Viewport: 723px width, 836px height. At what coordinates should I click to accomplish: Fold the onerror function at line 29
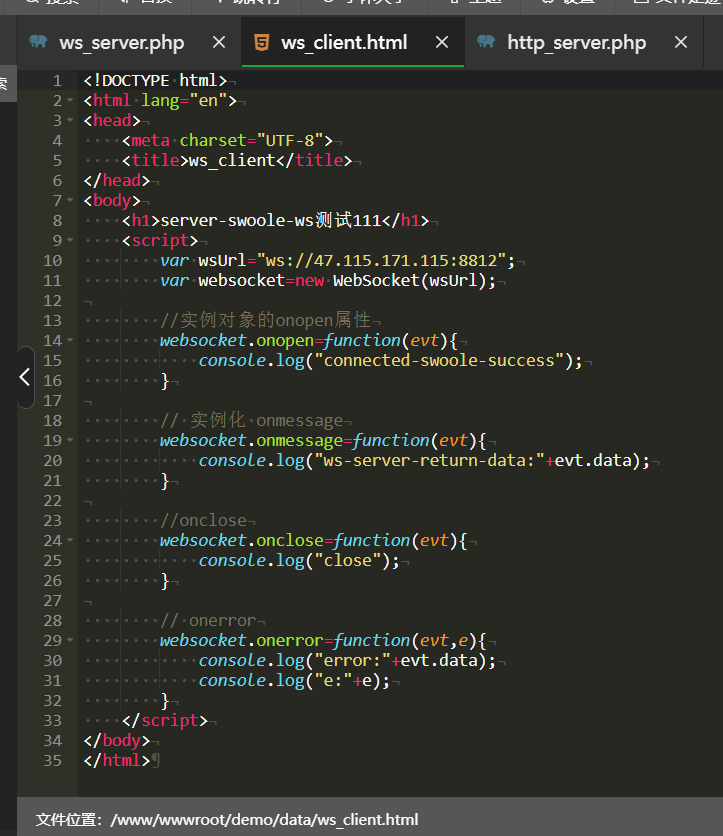(70, 640)
